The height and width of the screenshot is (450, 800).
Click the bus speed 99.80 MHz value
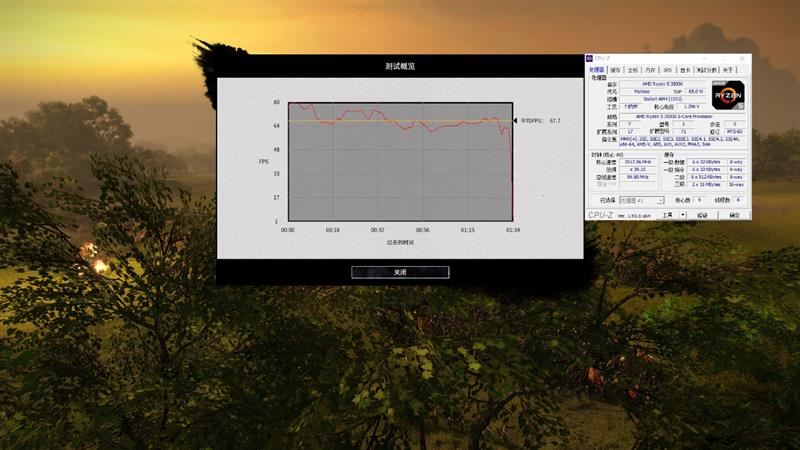638,177
